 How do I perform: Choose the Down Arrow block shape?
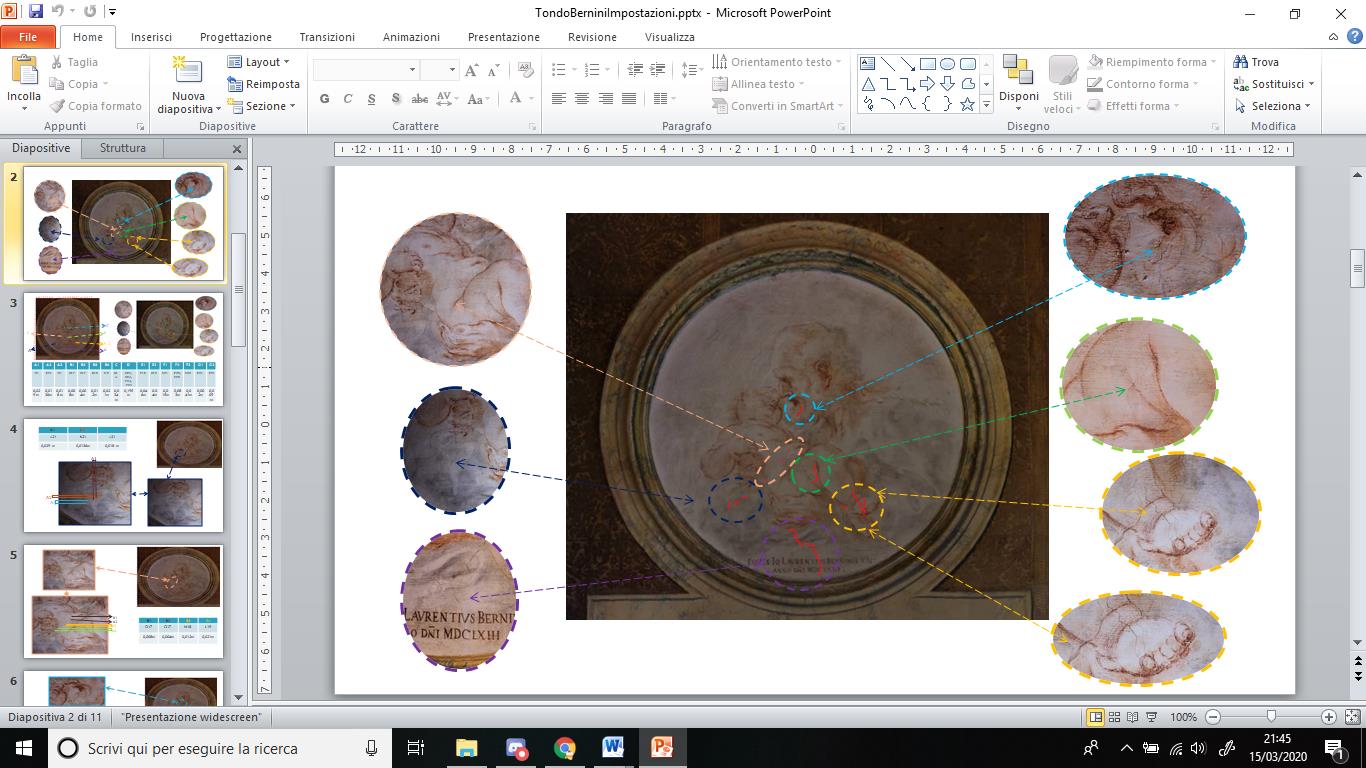(x=947, y=84)
